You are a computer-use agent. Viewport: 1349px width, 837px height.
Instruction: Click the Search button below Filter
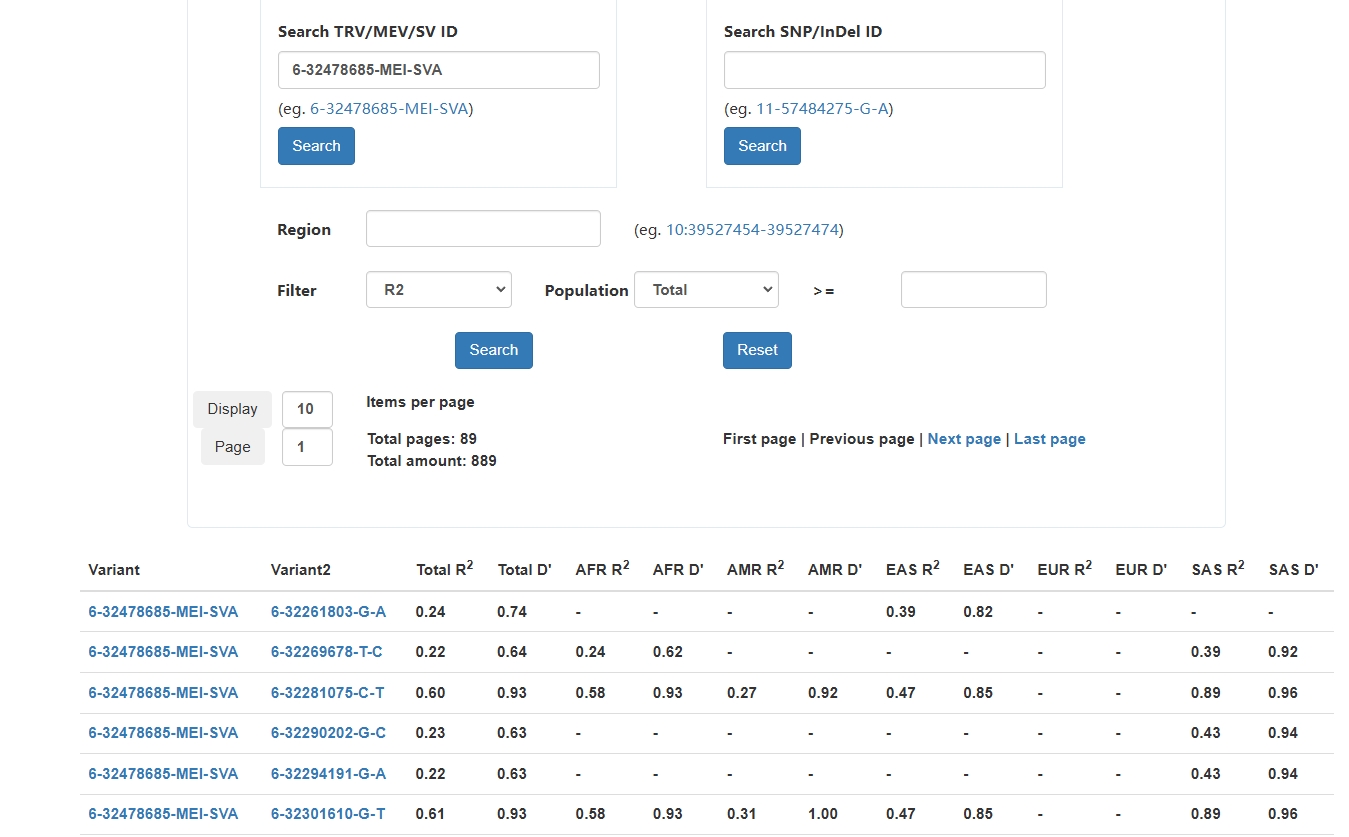[494, 350]
